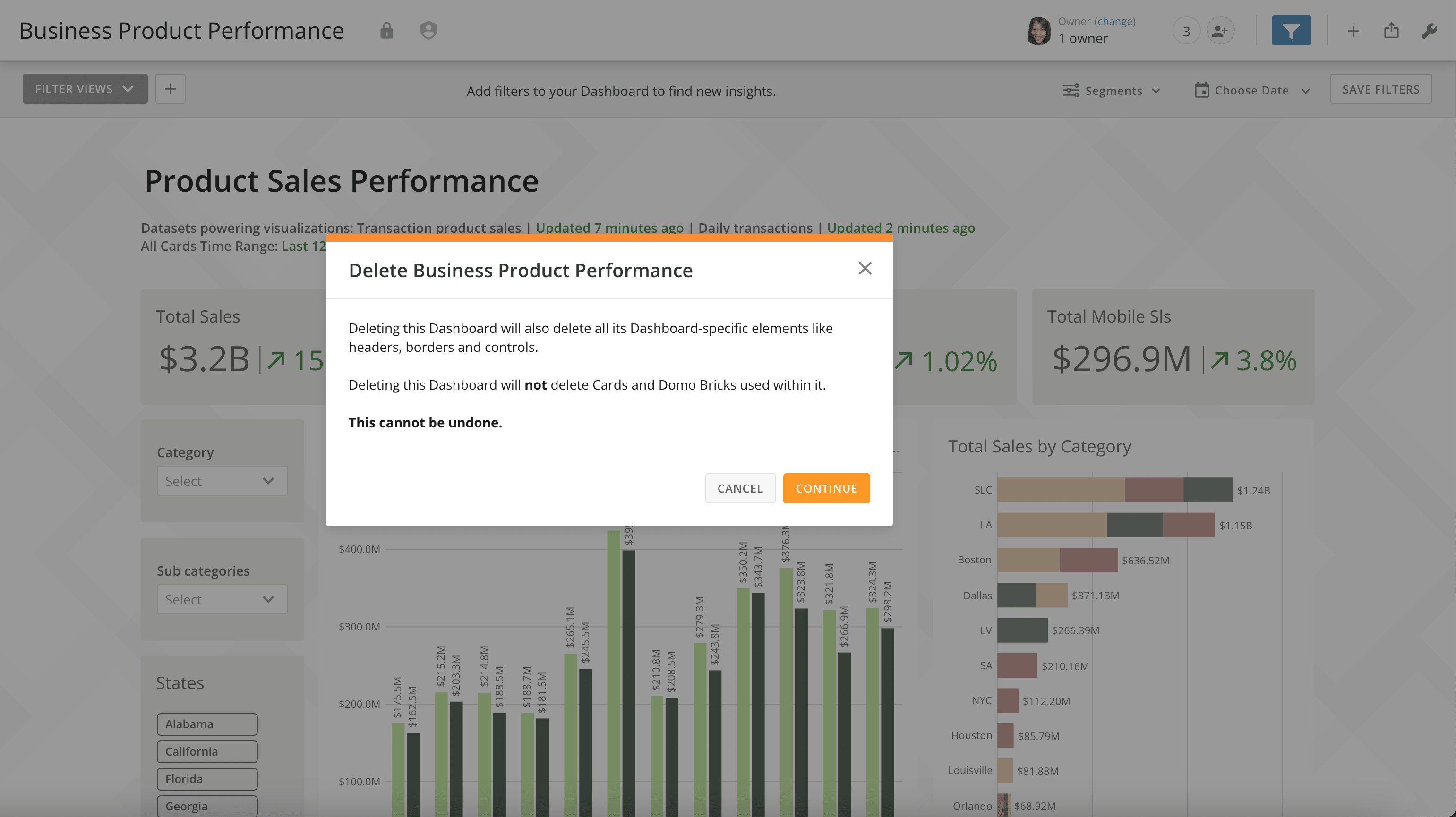Image resolution: width=1456 pixels, height=817 pixels.
Task: Open the Choose Date dropdown
Action: pos(1252,90)
